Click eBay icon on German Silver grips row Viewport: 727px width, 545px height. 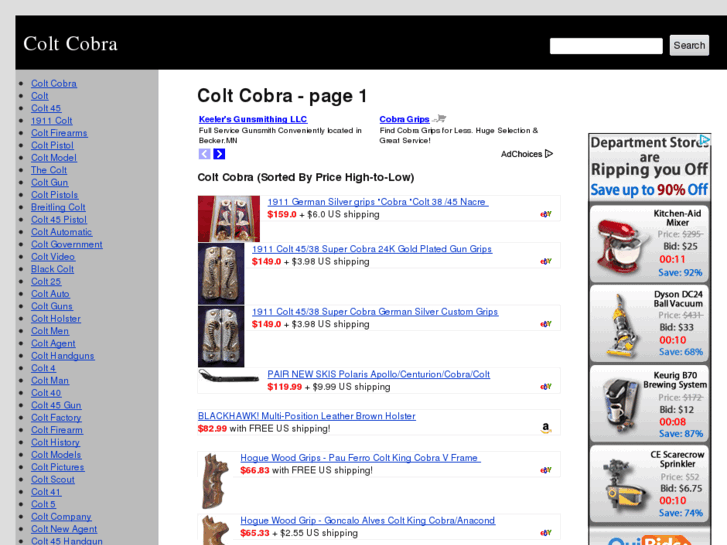(x=546, y=214)
